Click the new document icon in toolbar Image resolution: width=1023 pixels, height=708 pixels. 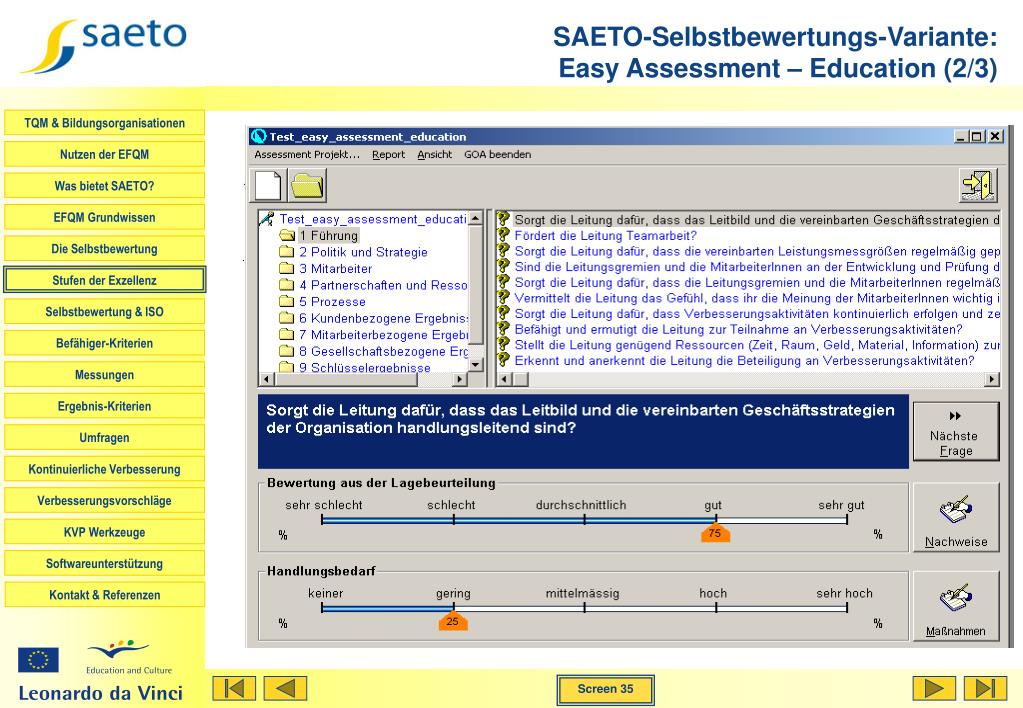[x=267, y=185]
